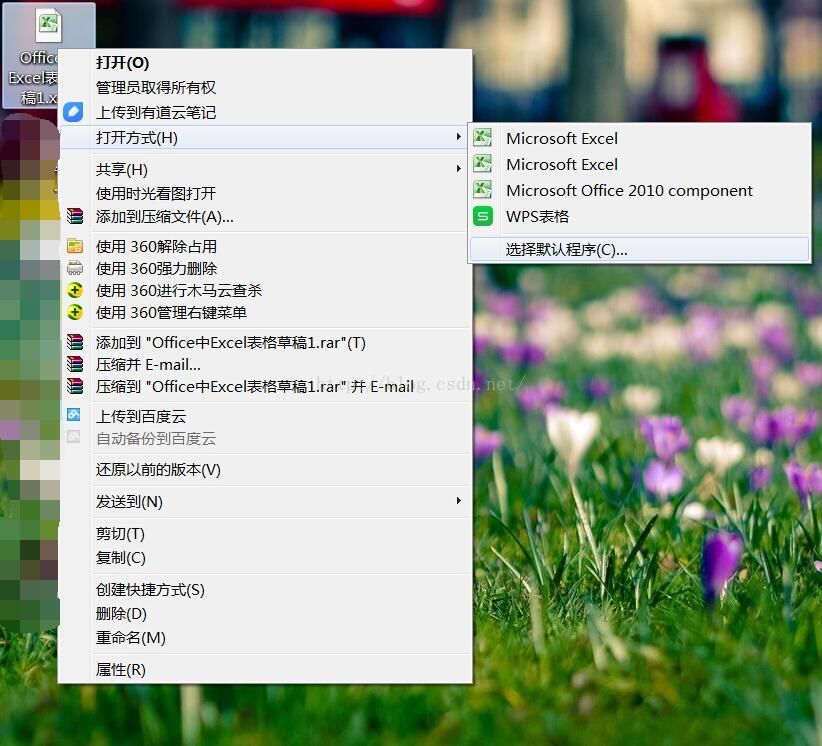Click the green WPS表格 icon

(483, 216)
